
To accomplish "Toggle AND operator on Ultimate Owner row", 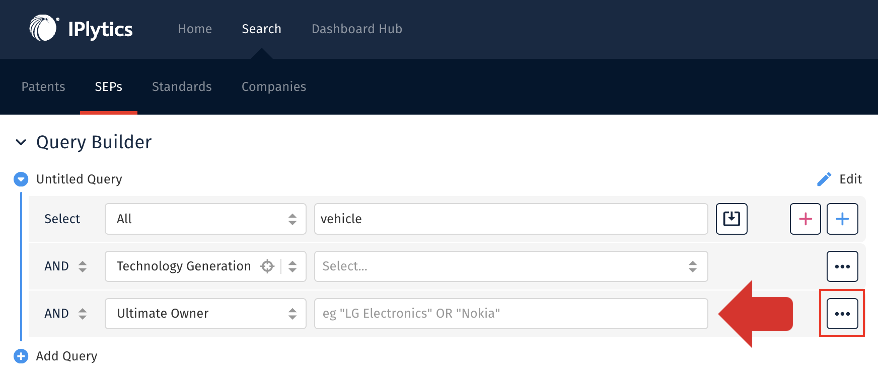I will point(66,314).
